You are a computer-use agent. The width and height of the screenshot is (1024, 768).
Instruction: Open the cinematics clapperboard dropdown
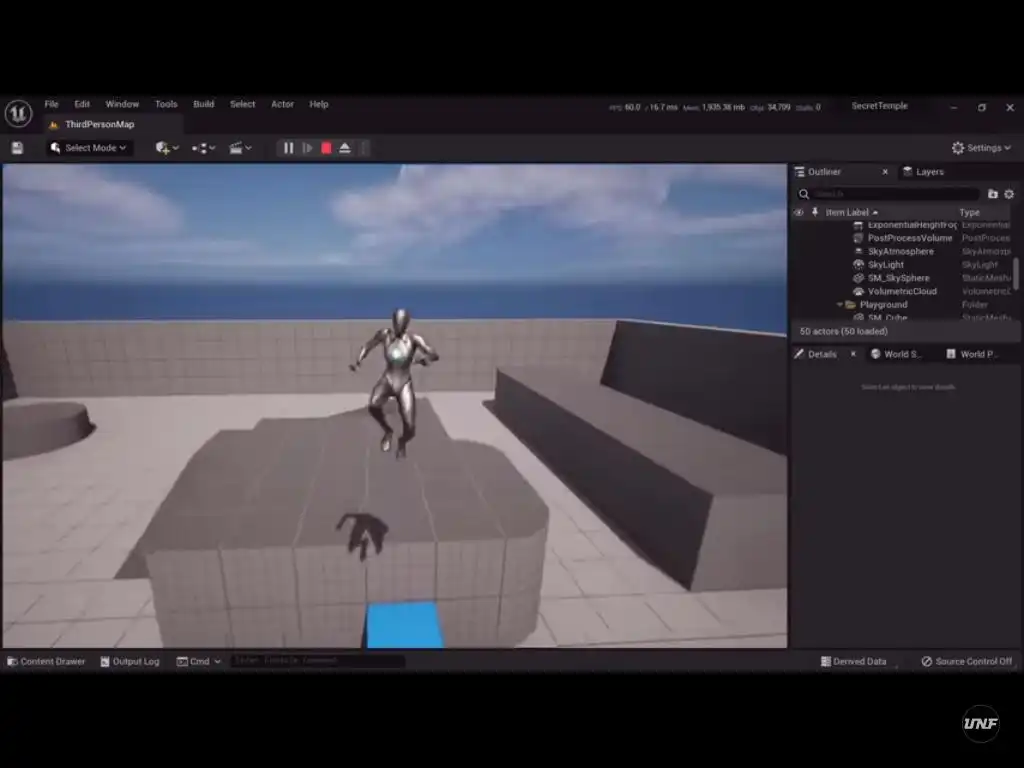[x=240, y=148]
